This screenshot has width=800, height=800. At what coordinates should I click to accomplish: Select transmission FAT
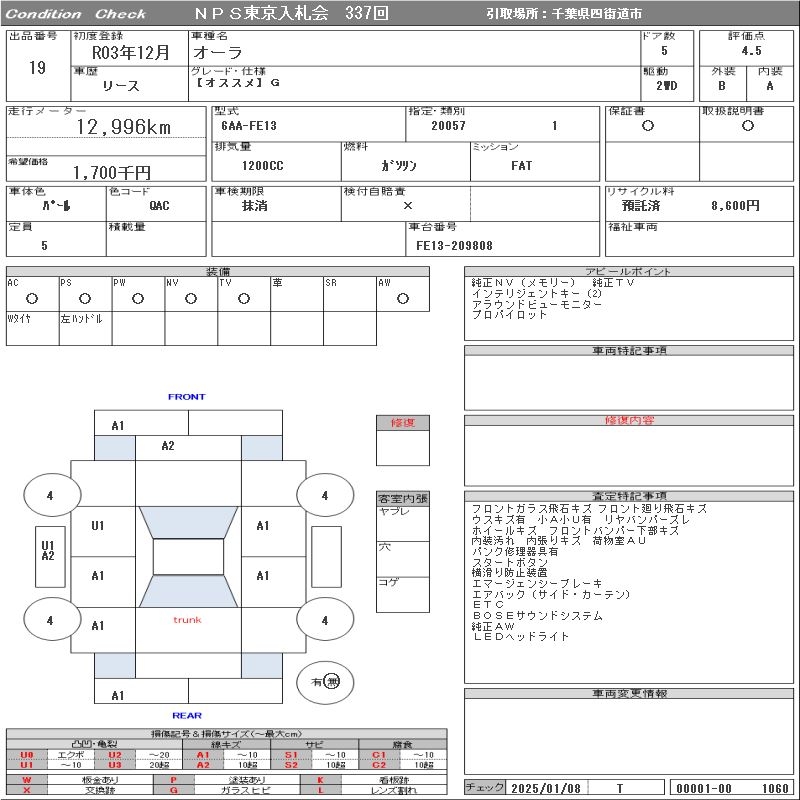tap(521, 166)
